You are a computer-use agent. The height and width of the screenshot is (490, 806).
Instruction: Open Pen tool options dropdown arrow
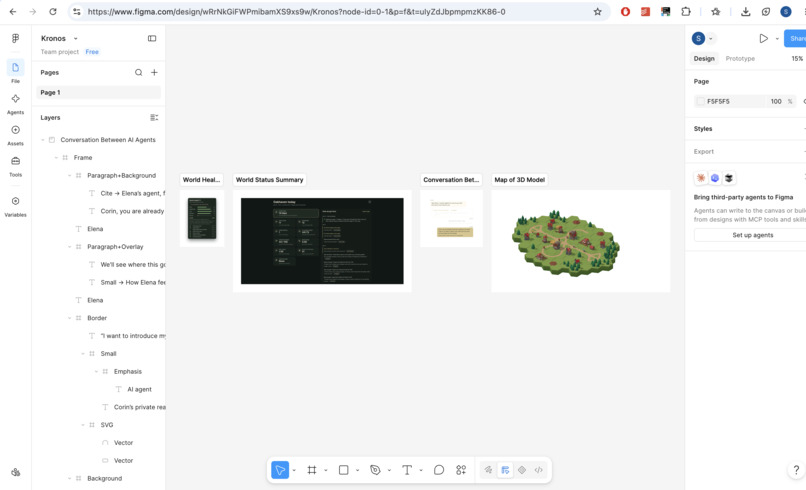(x=389, y=470)
